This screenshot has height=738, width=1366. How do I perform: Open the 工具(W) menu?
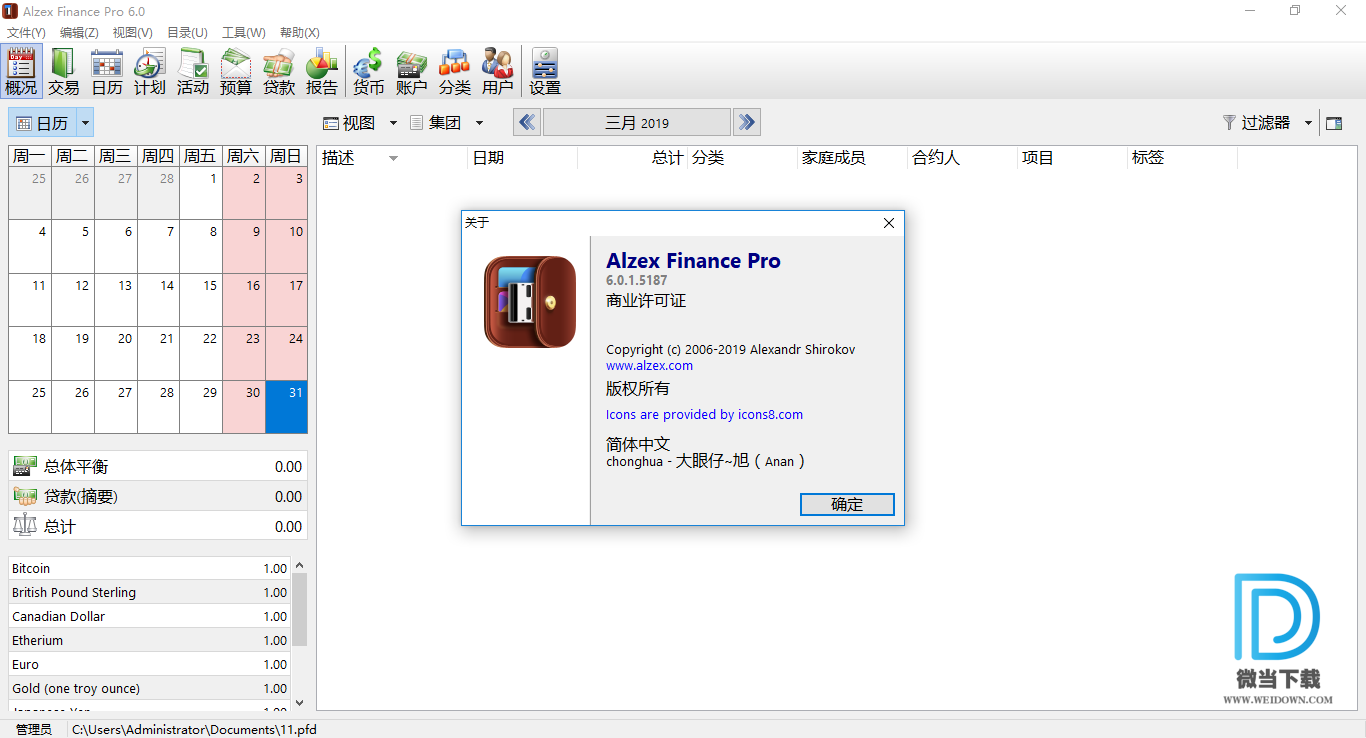pos(244,33)
